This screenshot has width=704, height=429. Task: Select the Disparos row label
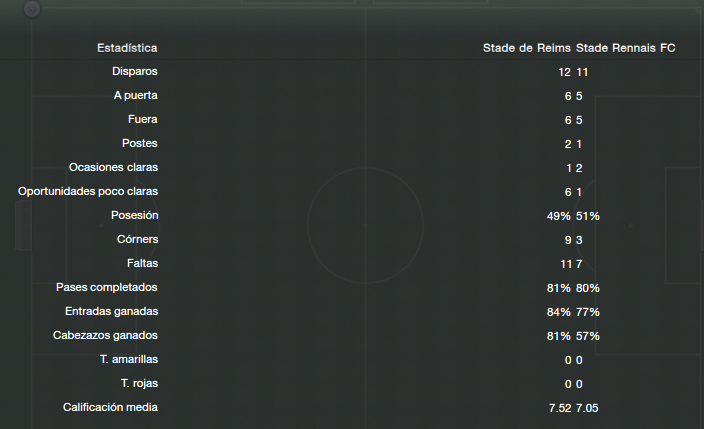click(x=135, y=71)
